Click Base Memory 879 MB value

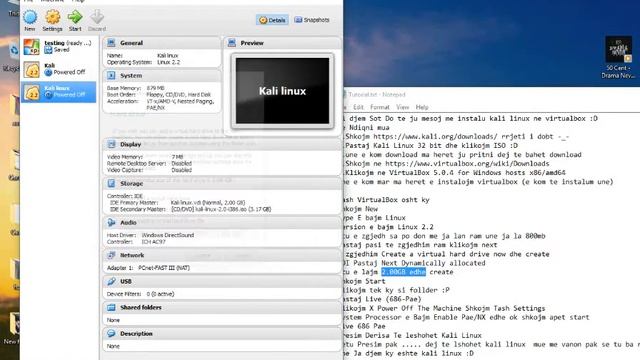pos(156,88)
